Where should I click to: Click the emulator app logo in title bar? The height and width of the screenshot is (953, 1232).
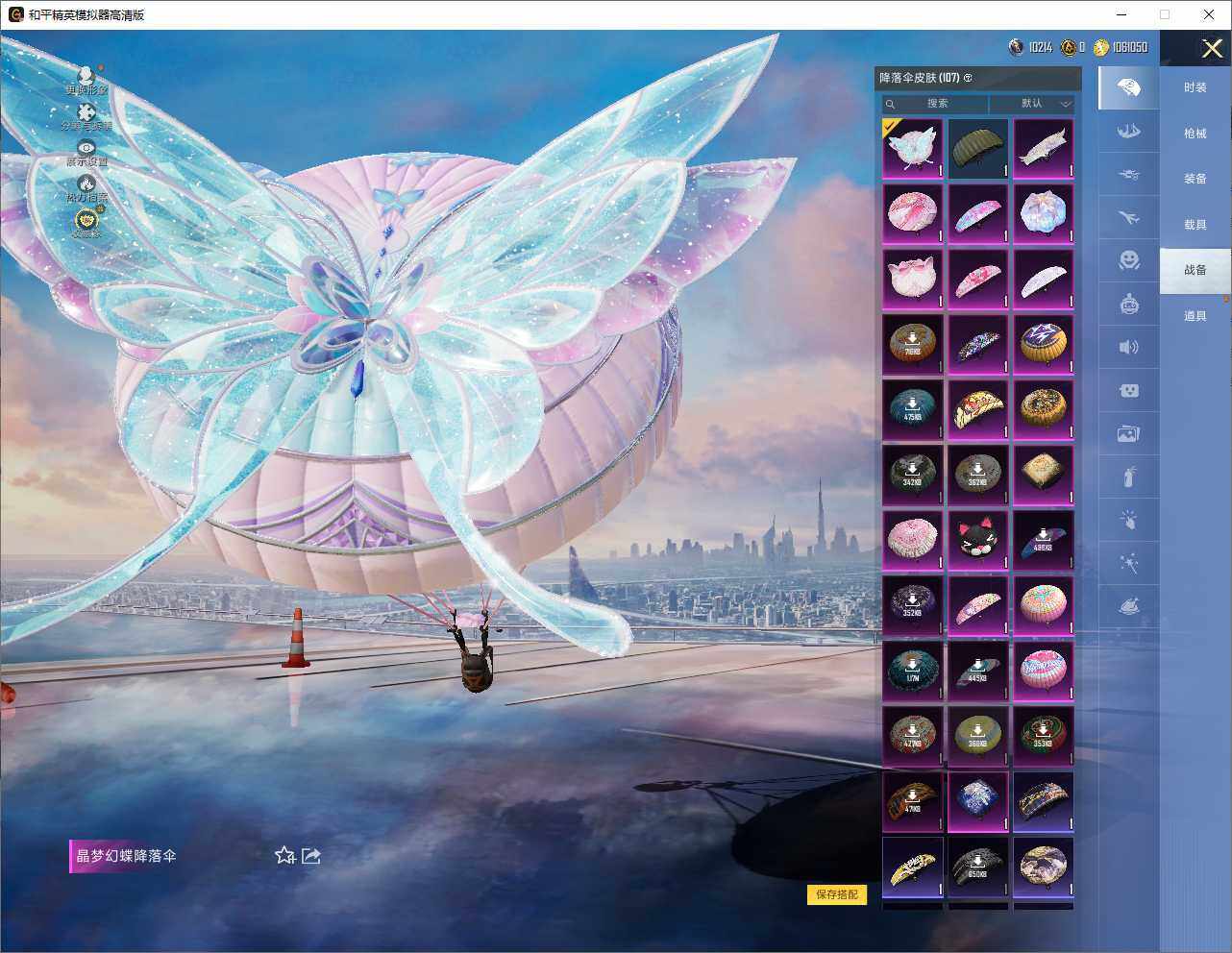tap(15, 14)
